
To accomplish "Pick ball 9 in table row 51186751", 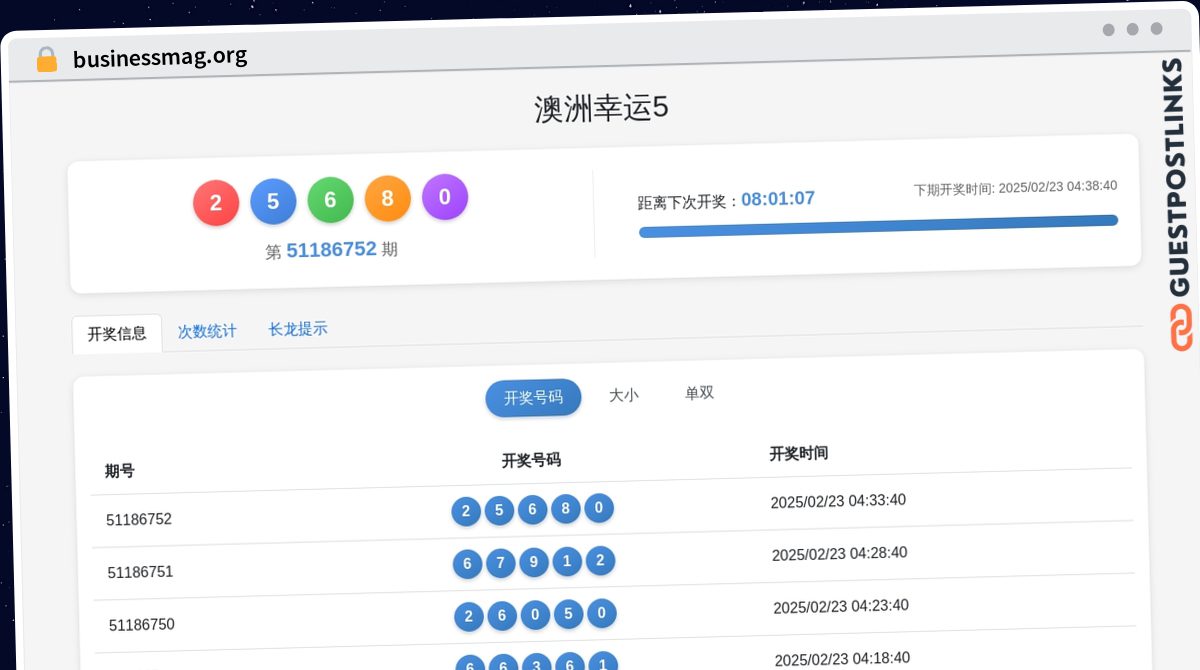I will point(534,563).
